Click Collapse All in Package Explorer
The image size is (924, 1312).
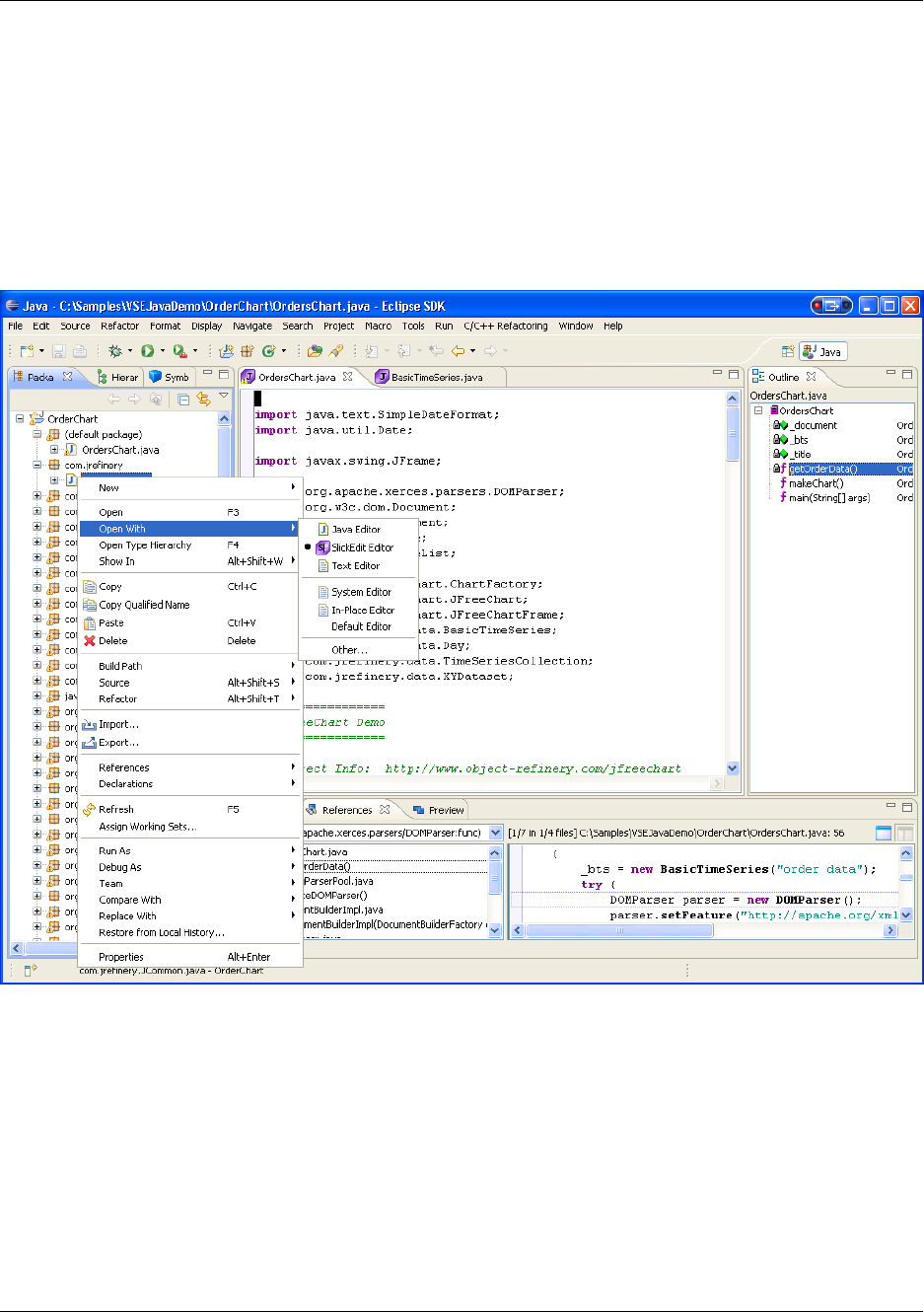pos(183,400)
